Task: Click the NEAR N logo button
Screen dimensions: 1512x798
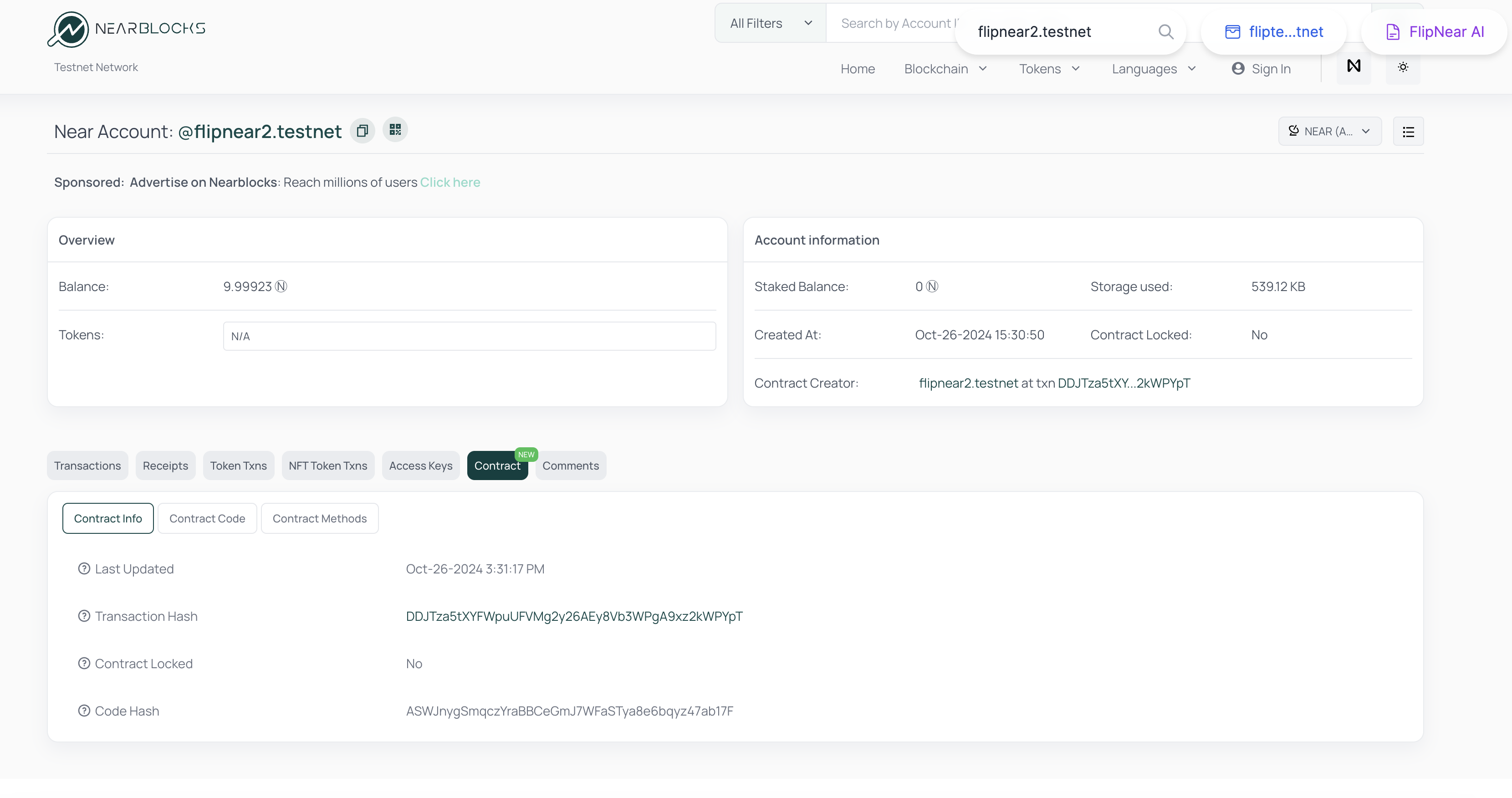Action: pos(1354,66)
